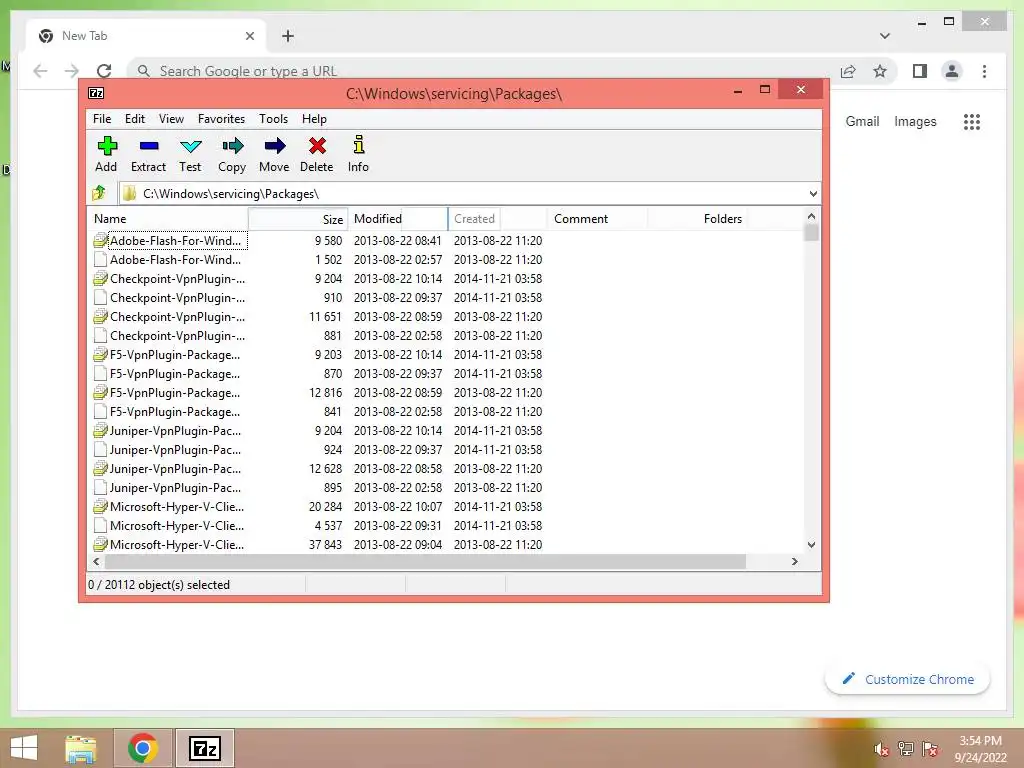Close the New Tab tab
Image resolution: width=1024 pixels, height=768 pixels.
(x=249, y=36)
